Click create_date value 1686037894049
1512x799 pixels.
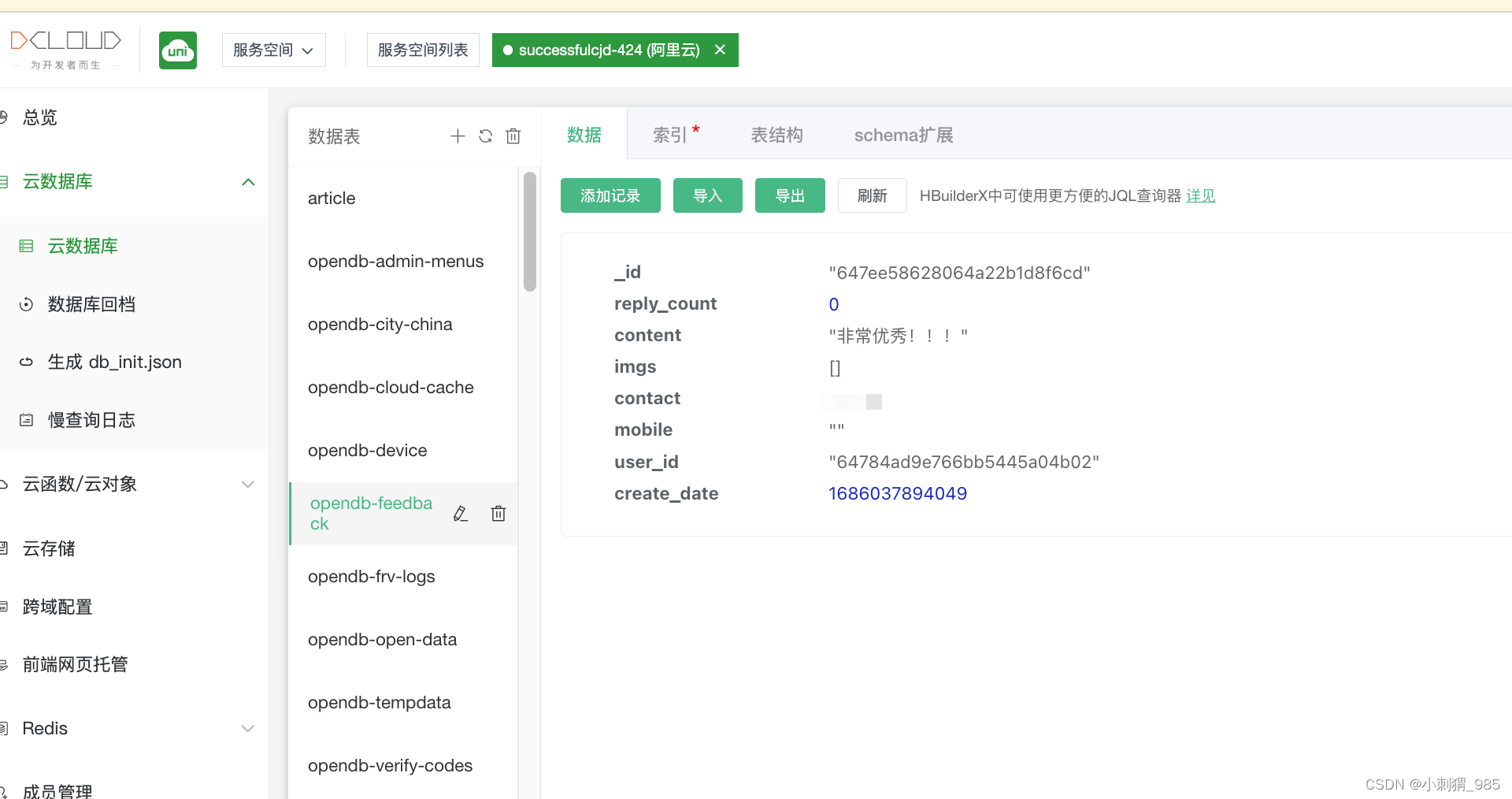(x=898, y=493)
